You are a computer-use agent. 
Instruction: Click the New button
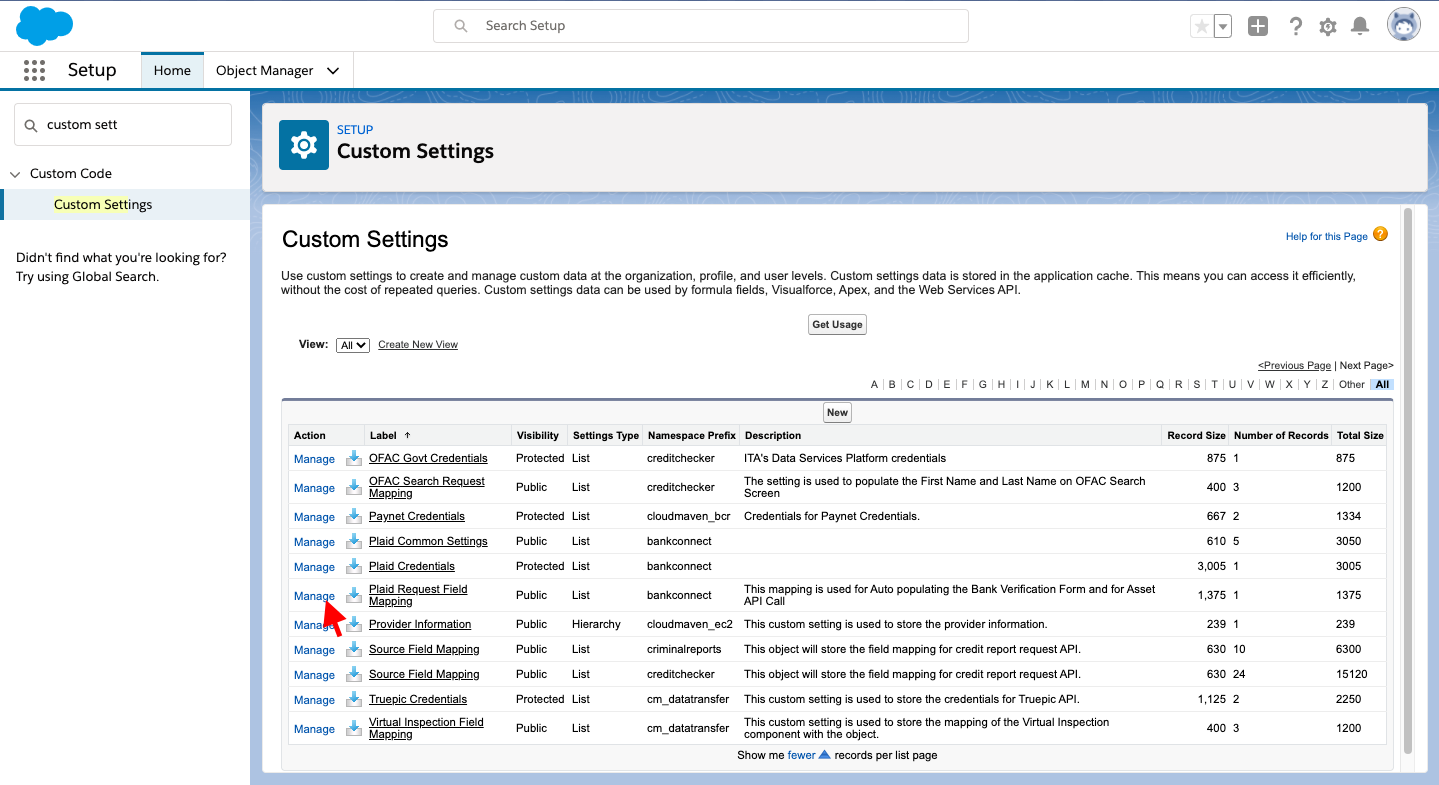point(837,412)
